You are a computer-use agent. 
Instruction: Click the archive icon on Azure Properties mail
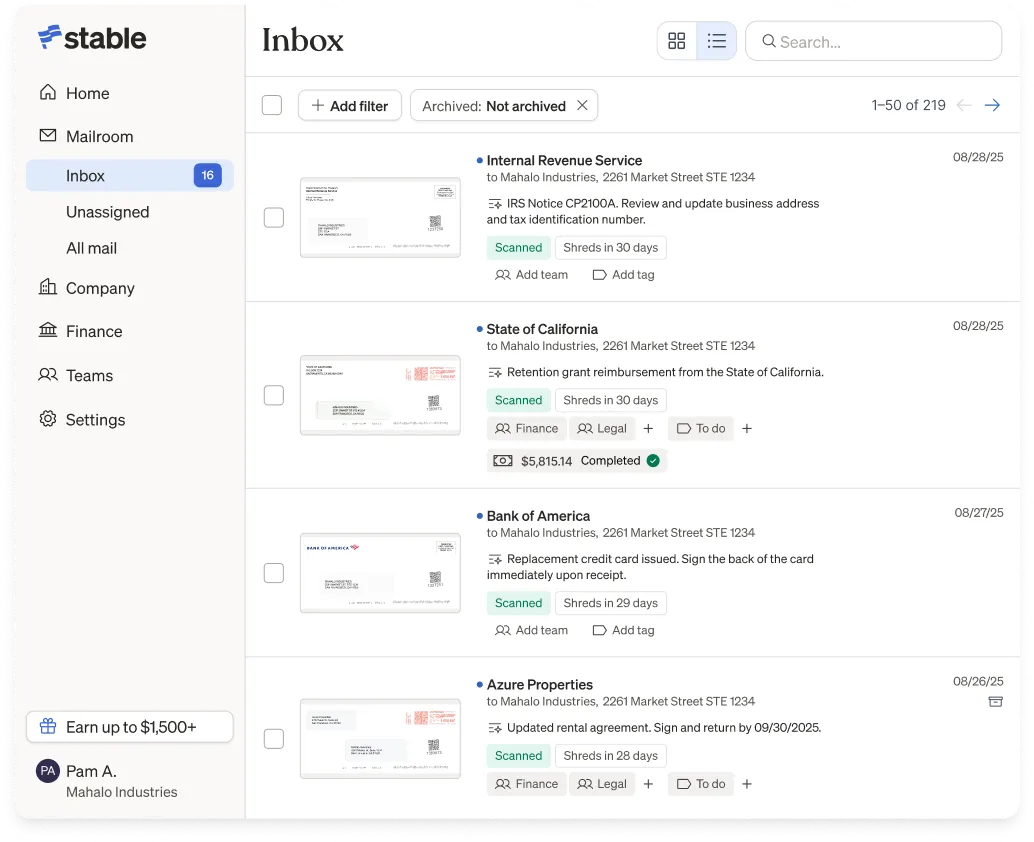coord(996,702)
